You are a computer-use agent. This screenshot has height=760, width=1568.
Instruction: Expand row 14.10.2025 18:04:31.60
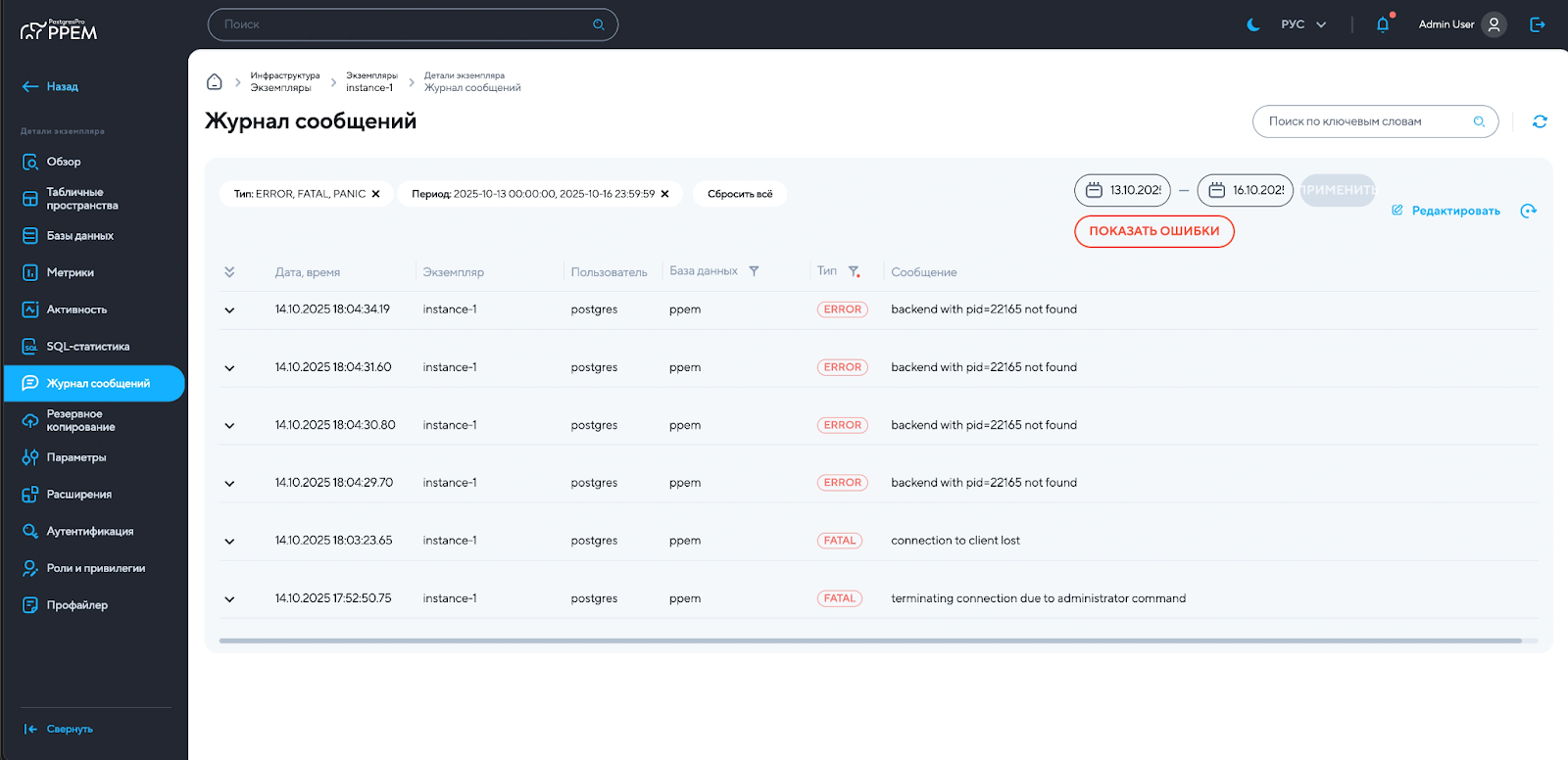pyautogui.click(x=229, y=368)
